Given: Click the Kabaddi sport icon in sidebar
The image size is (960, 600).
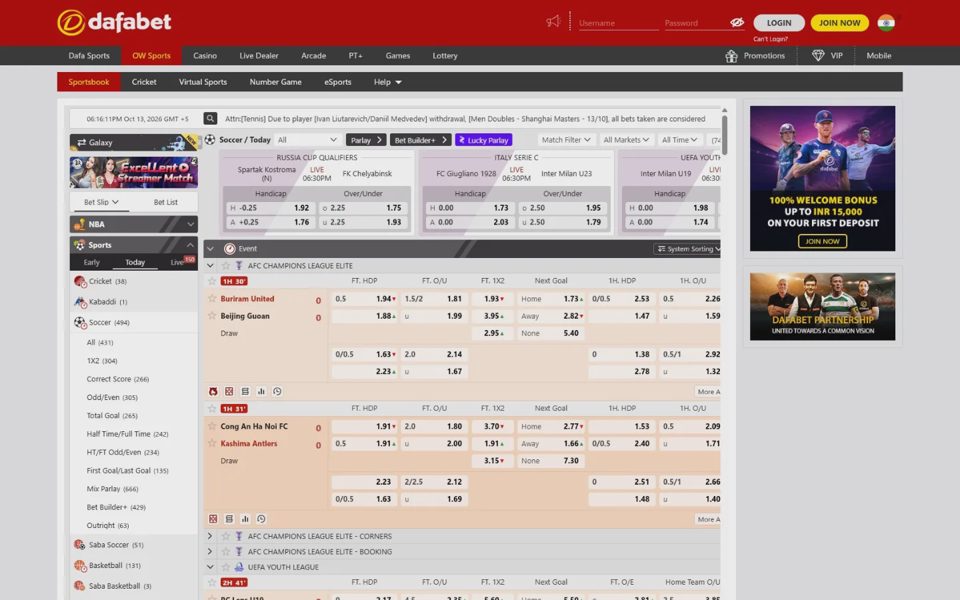Looking at the screenshot, I should pos(80,302).
